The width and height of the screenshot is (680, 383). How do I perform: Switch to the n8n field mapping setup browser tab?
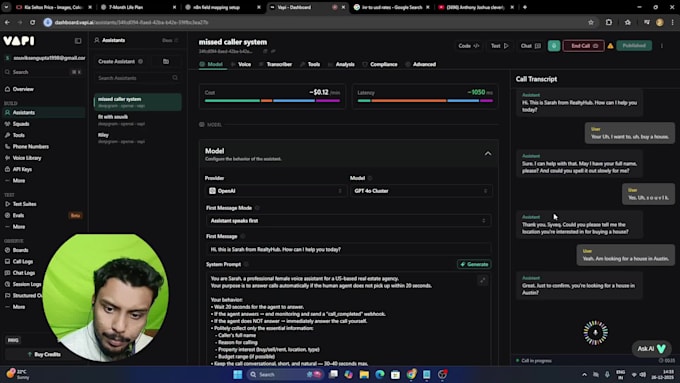click(221, 7)
